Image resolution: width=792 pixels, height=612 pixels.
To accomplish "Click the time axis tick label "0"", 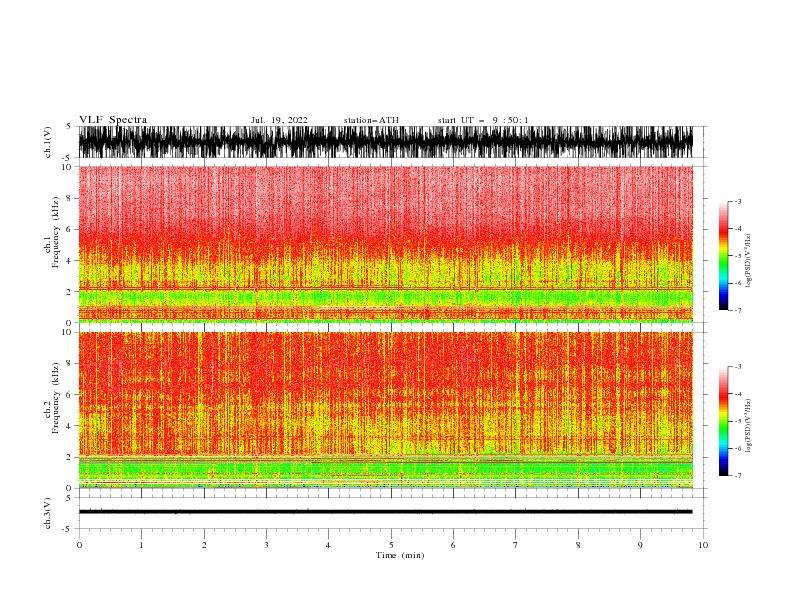I will [x=79, y=545].
